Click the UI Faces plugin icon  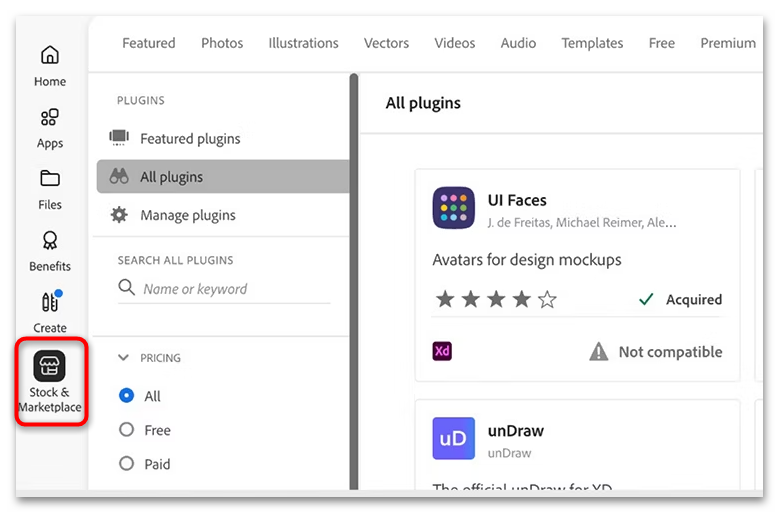pyautogui.click(x=453, y=208)
